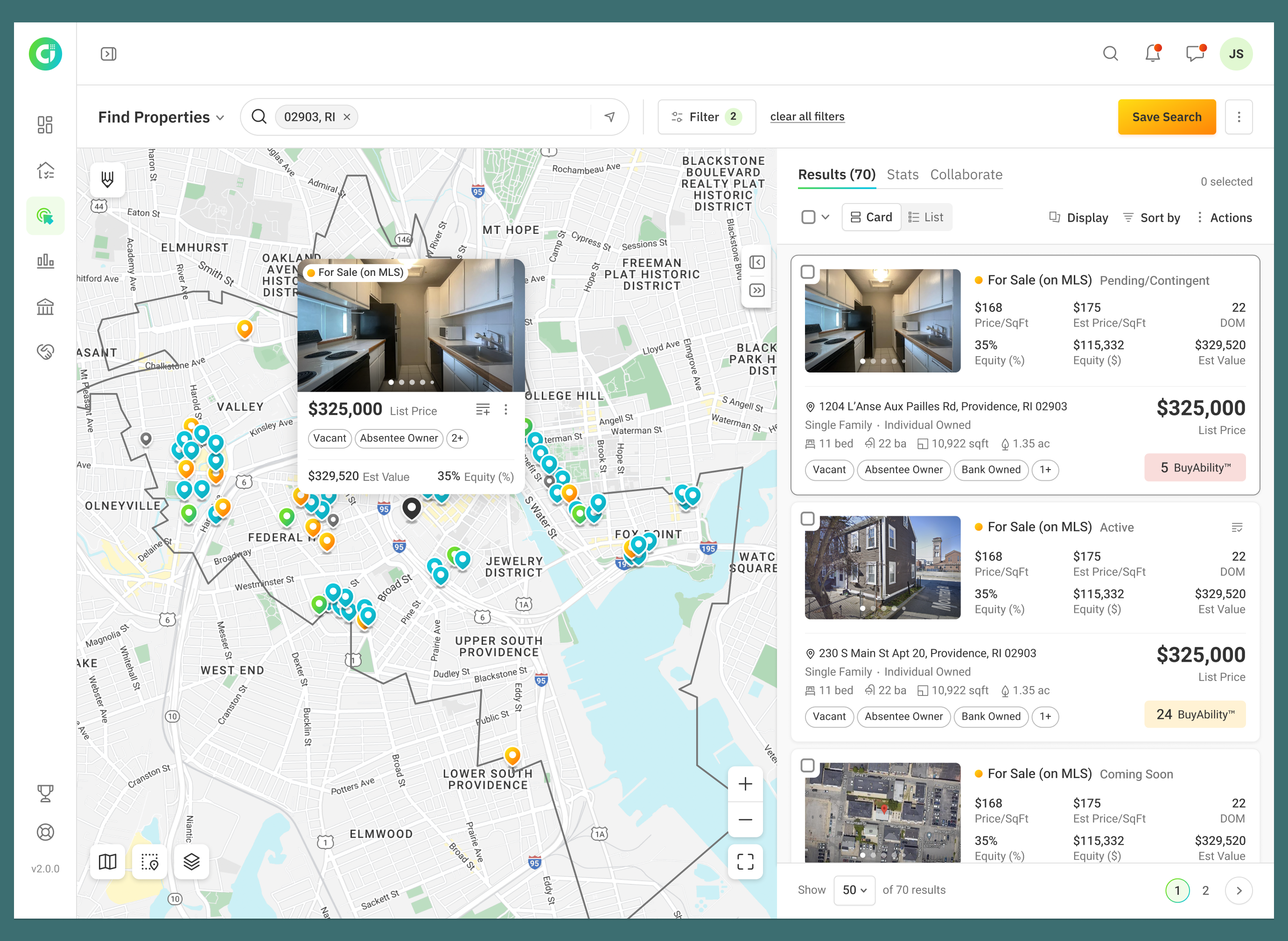Toggle the select all results checkbox
This screenshot has height=941, width=1288.
[x=808, y=217]
